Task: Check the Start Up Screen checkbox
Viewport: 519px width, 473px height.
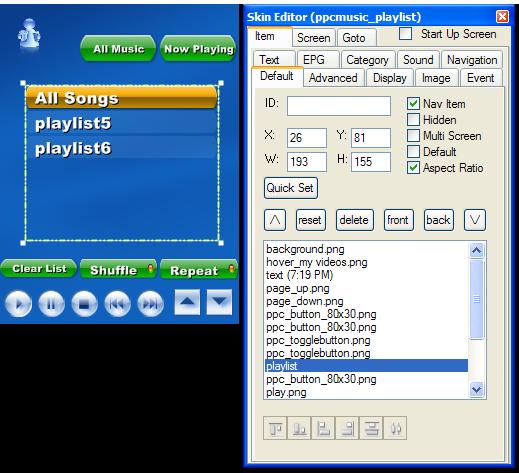Action: point(405,34)
